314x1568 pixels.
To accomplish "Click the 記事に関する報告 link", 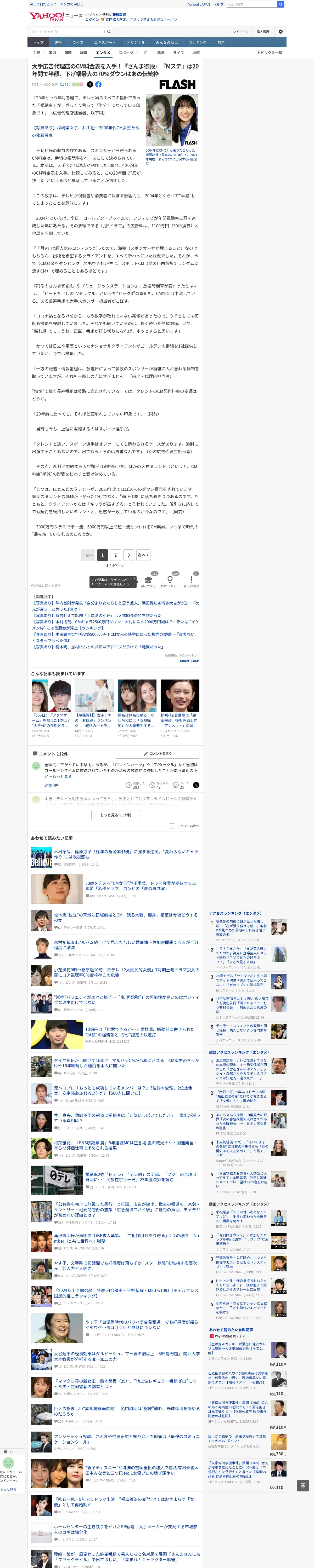I will (x=46, y=586).
